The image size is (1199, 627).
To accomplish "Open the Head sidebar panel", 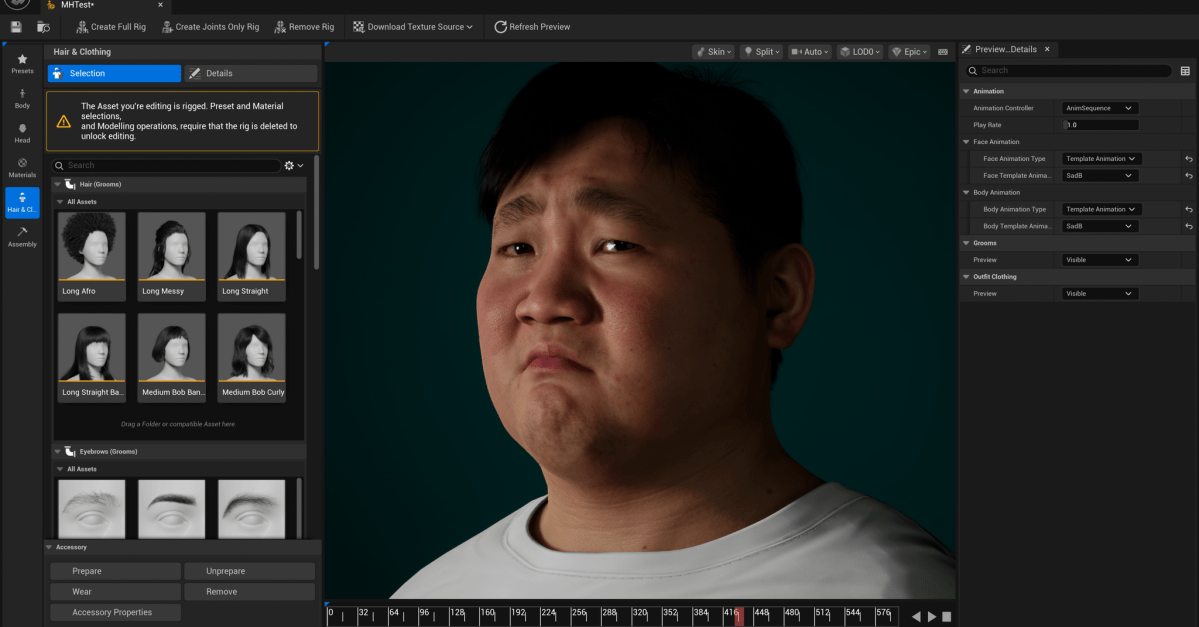I will tap(22, 133).
